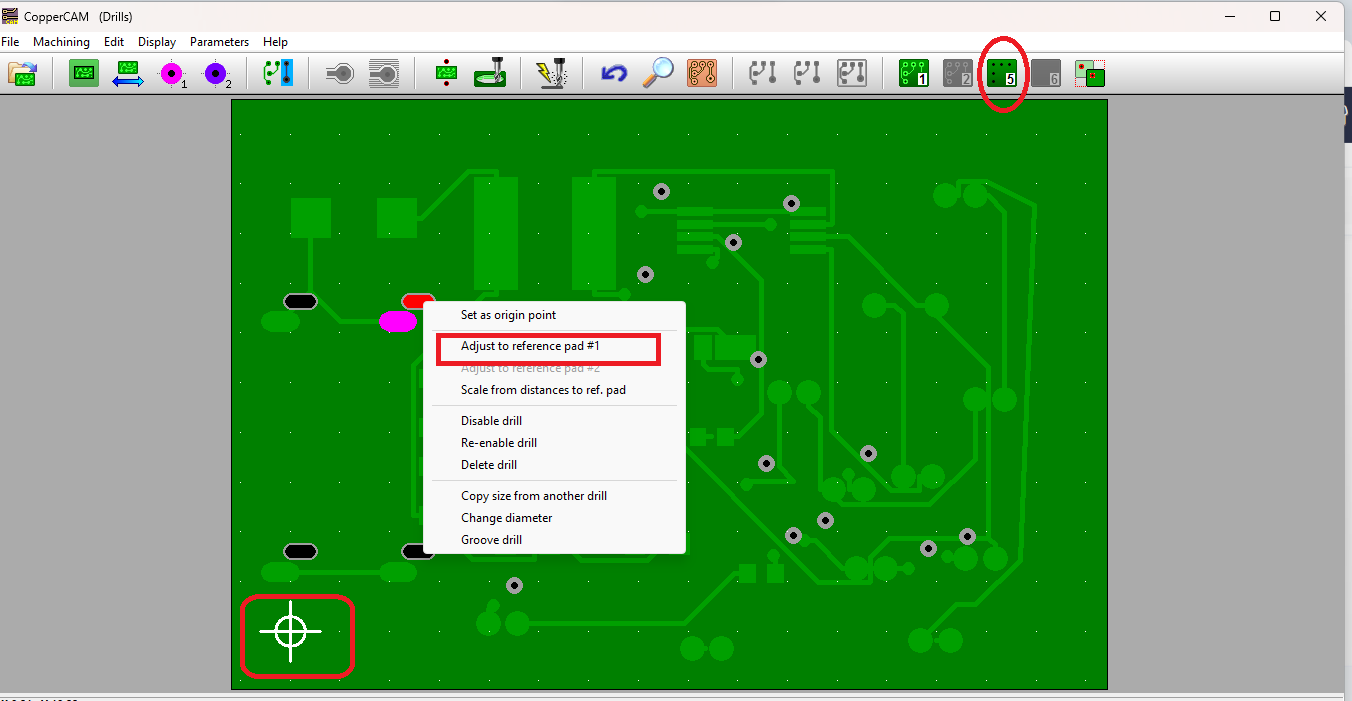Click the overlapping layers with red dots icon
Image resolution: width=1352 pixels, height=701 pixels.
[x=1090, y=73]
